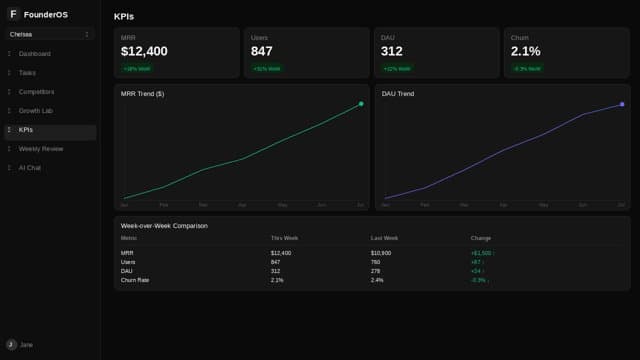
Task: Click MRR row label in comparison table
Action: click(x=127, y=253)
